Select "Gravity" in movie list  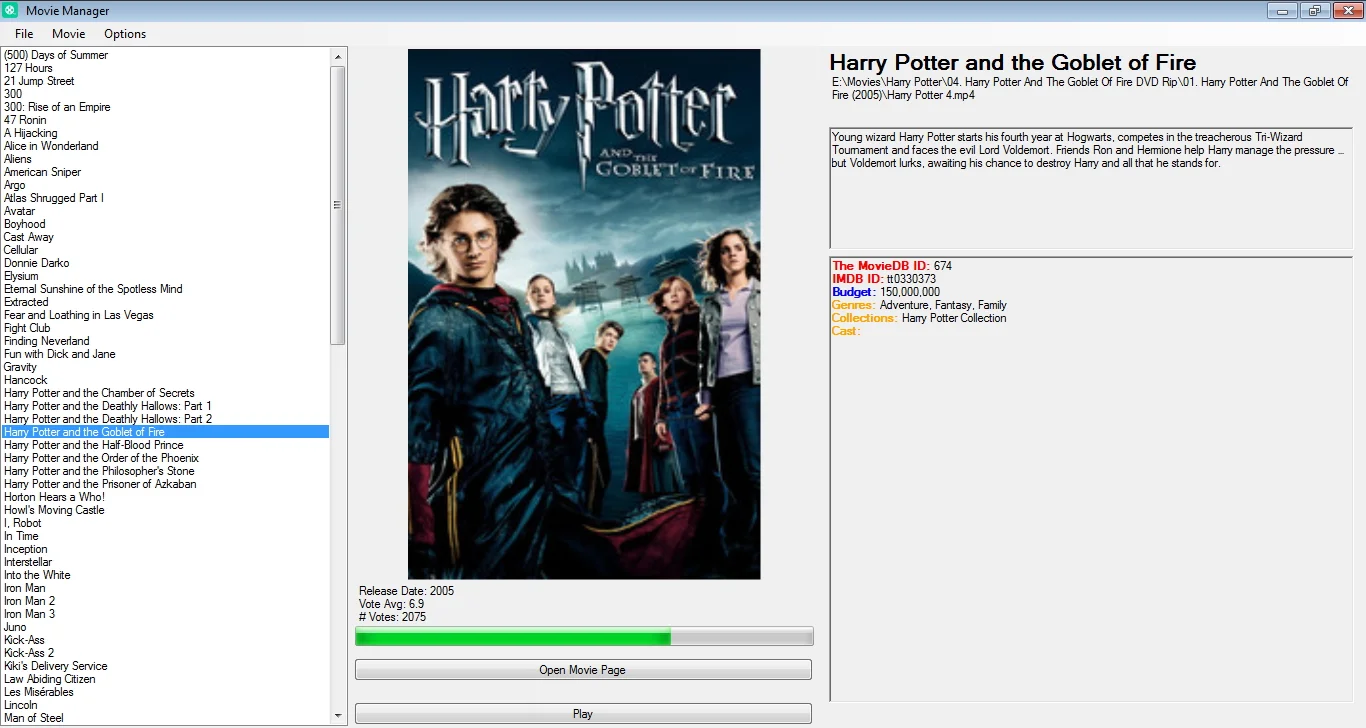[x=165, y=367]
